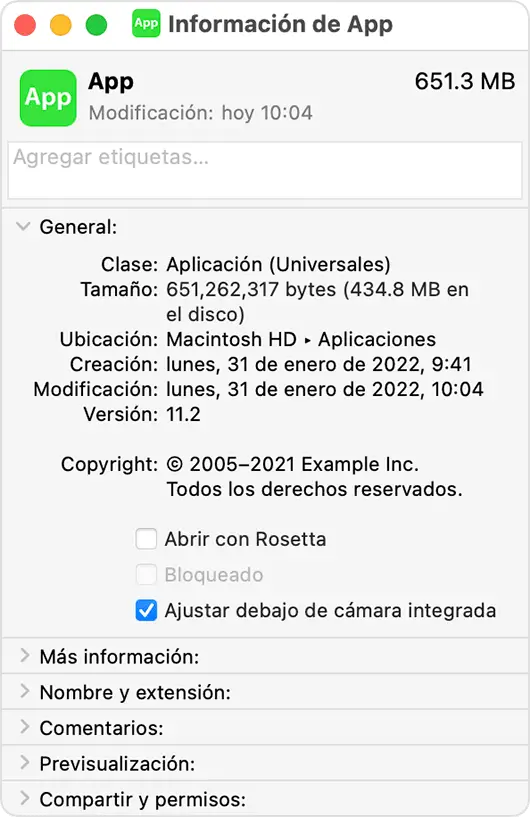Expand the Más información section
Image resolution: width=530 pixels, height=818 pixels.
pyautogui.click(x=24, y=656)
